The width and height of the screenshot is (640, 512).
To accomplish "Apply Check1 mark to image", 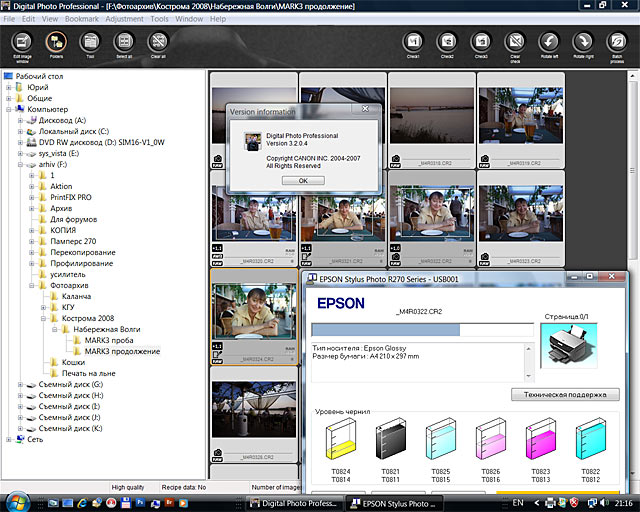I will (413, 42).
